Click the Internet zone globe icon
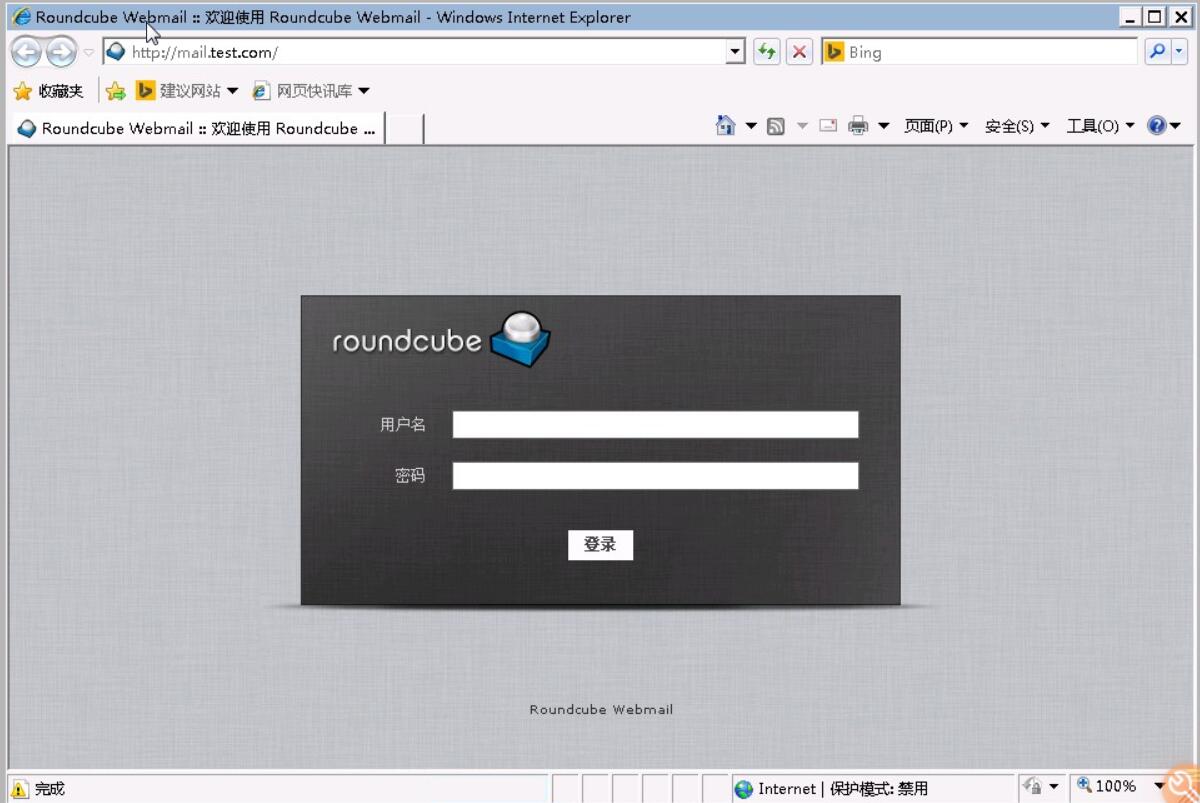The image size is (1200, 803). (x=744, y=789)
